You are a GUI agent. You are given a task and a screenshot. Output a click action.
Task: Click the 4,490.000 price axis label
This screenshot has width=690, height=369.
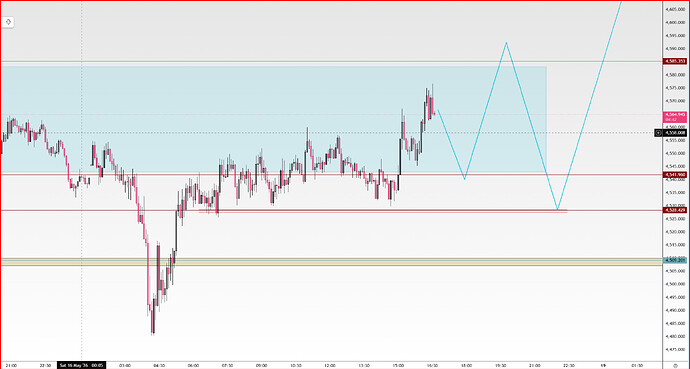(x=675, y=311)
